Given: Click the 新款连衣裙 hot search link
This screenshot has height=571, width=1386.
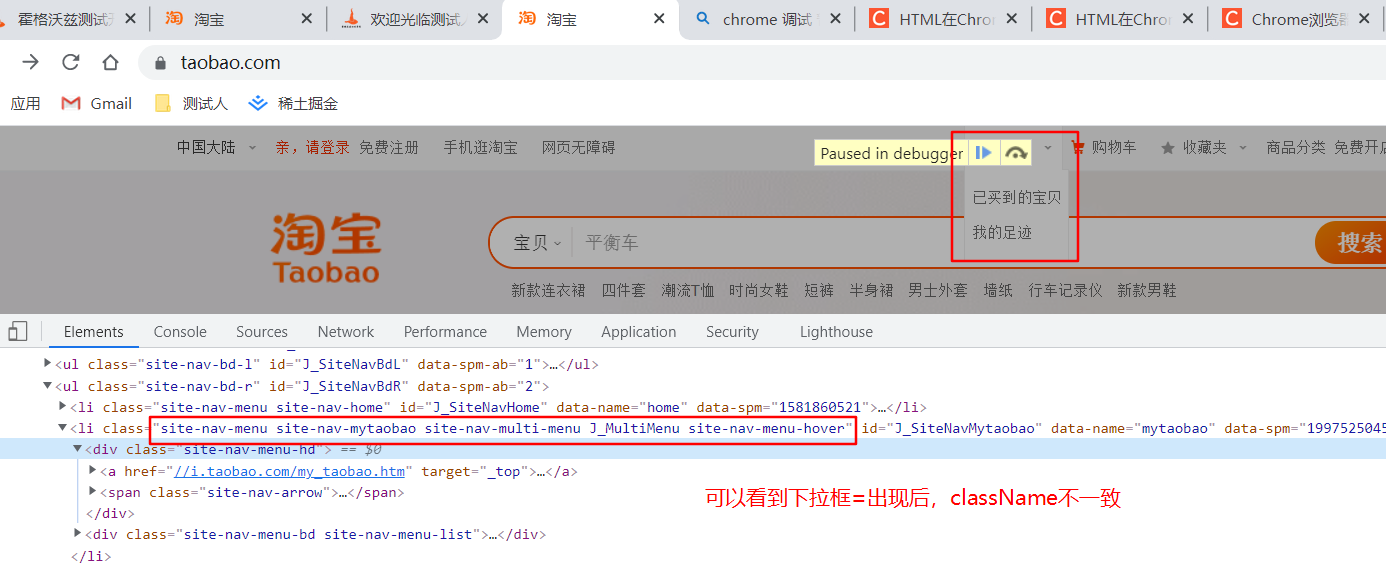Looking at the screenshot, I should pyautogui.click(x=548, y=290).
